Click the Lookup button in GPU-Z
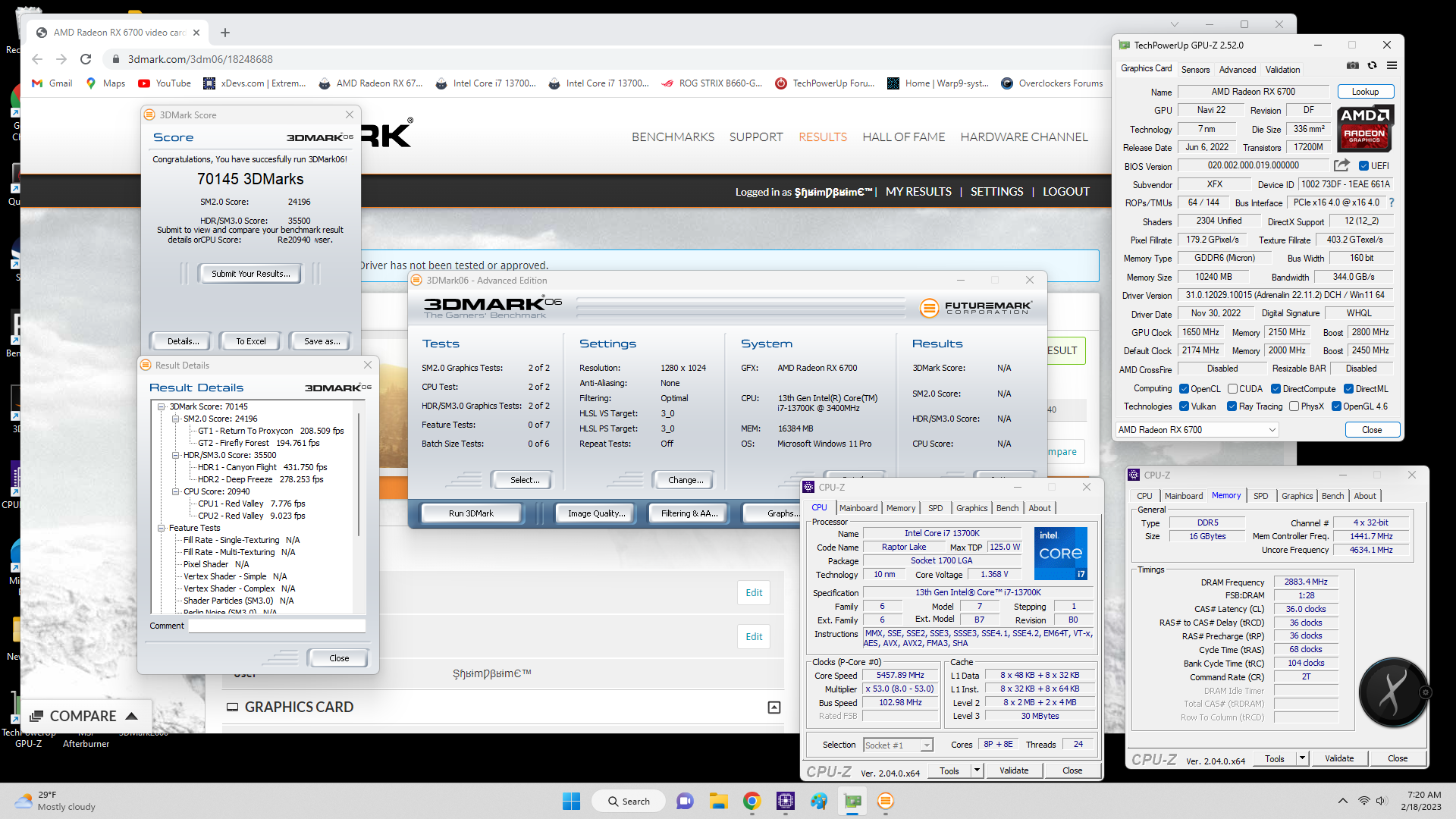The width and height of the screenshot is (1456, 819). coord(1365,92)
